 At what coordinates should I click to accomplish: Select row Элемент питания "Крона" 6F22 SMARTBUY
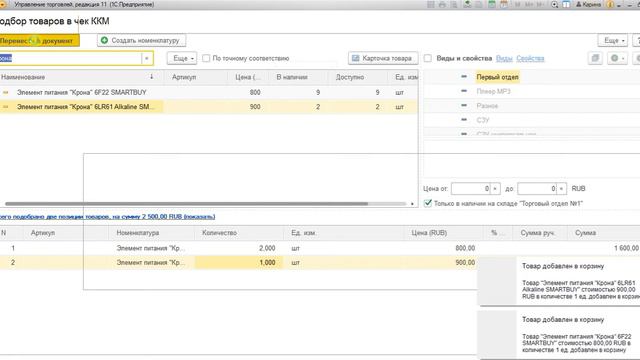tap(208, 93)
